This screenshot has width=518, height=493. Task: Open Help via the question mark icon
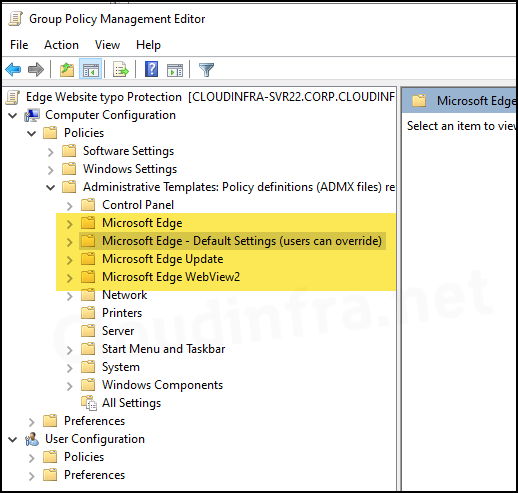[x=151, y=69]
